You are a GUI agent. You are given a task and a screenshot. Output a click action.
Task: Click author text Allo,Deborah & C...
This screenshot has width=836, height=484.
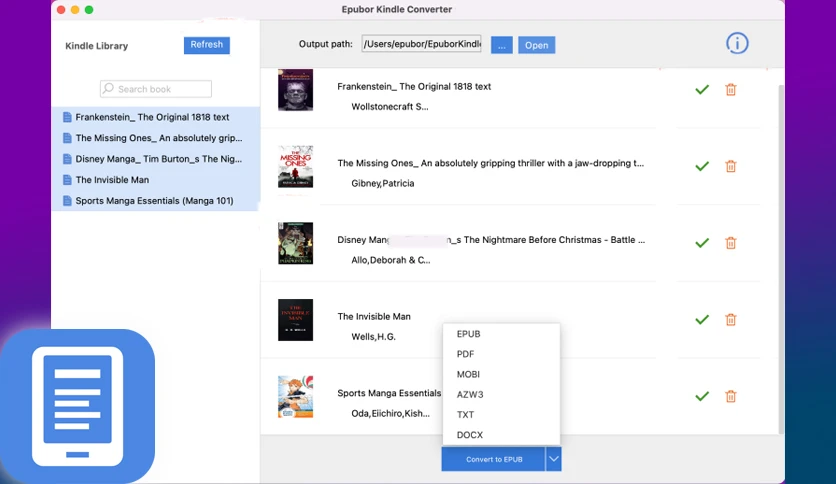pos(390,260)
